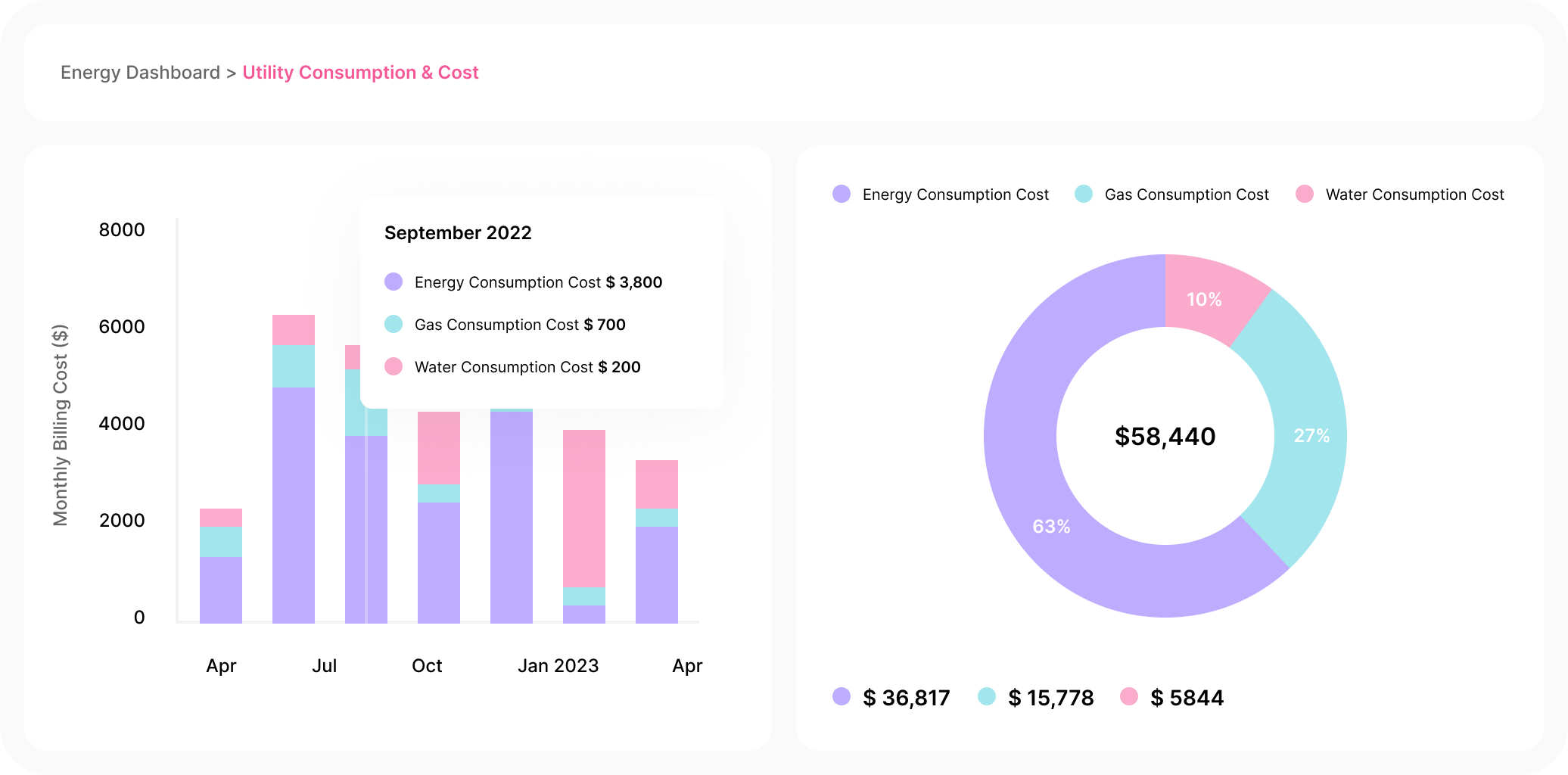Click purple dot in September 2022 tooltip
Screen dimensions: 1568x775
coord(394,282)
